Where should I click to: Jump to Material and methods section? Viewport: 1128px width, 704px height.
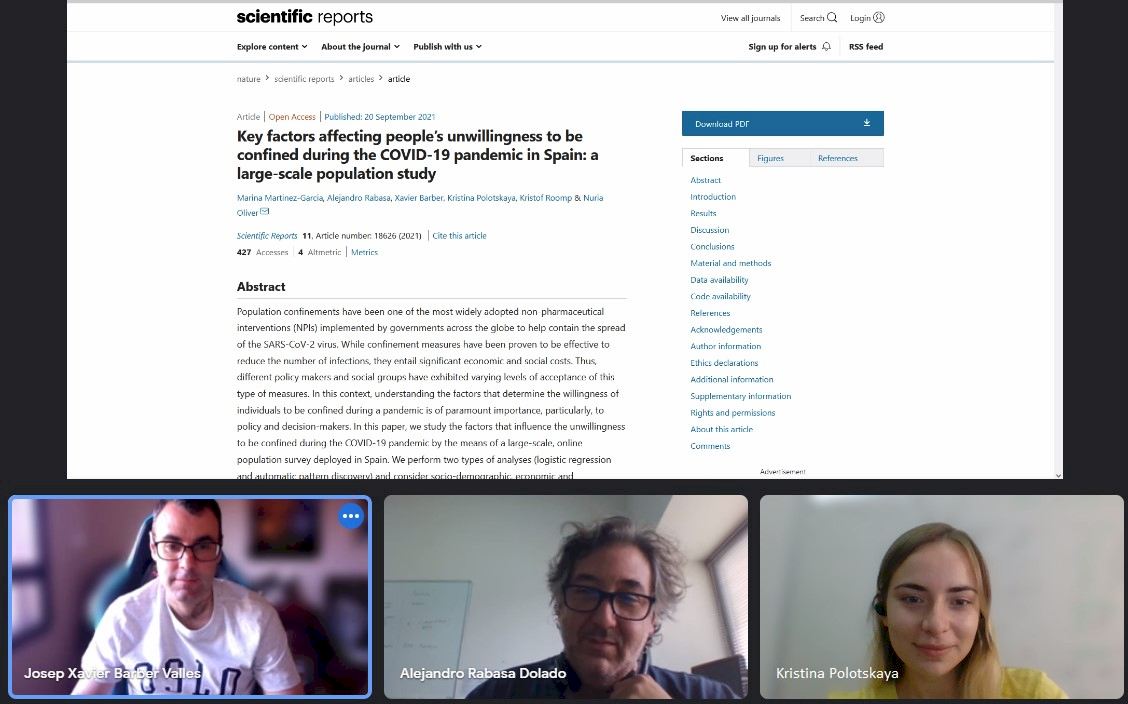730,263
